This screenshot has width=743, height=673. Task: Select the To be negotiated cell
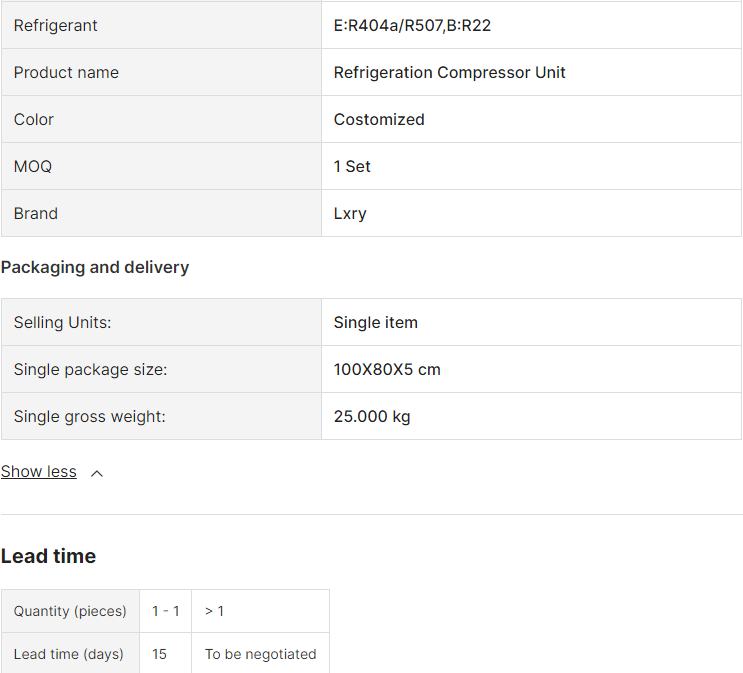[260, 654]
